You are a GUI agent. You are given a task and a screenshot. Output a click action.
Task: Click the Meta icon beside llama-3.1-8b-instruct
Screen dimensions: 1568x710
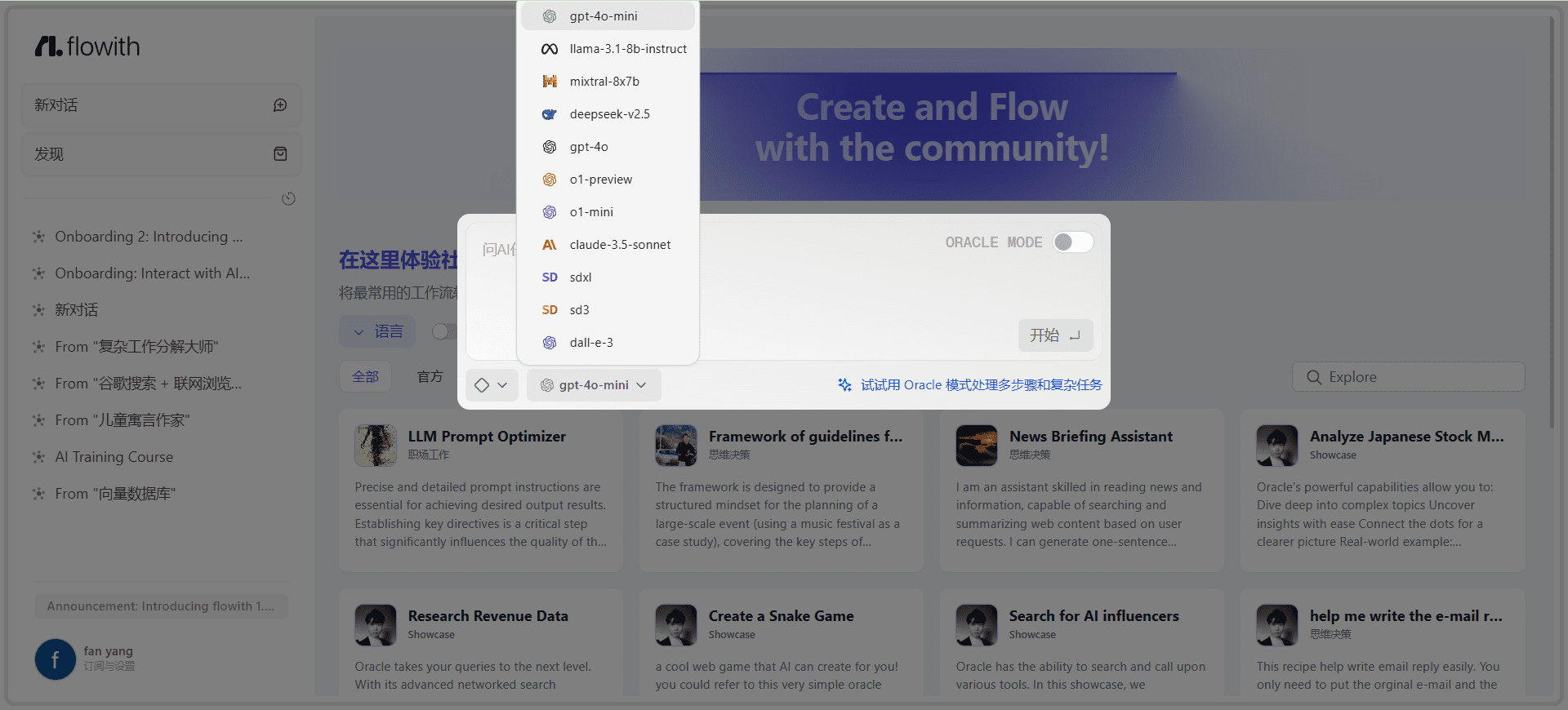click(x=550, y=49)
